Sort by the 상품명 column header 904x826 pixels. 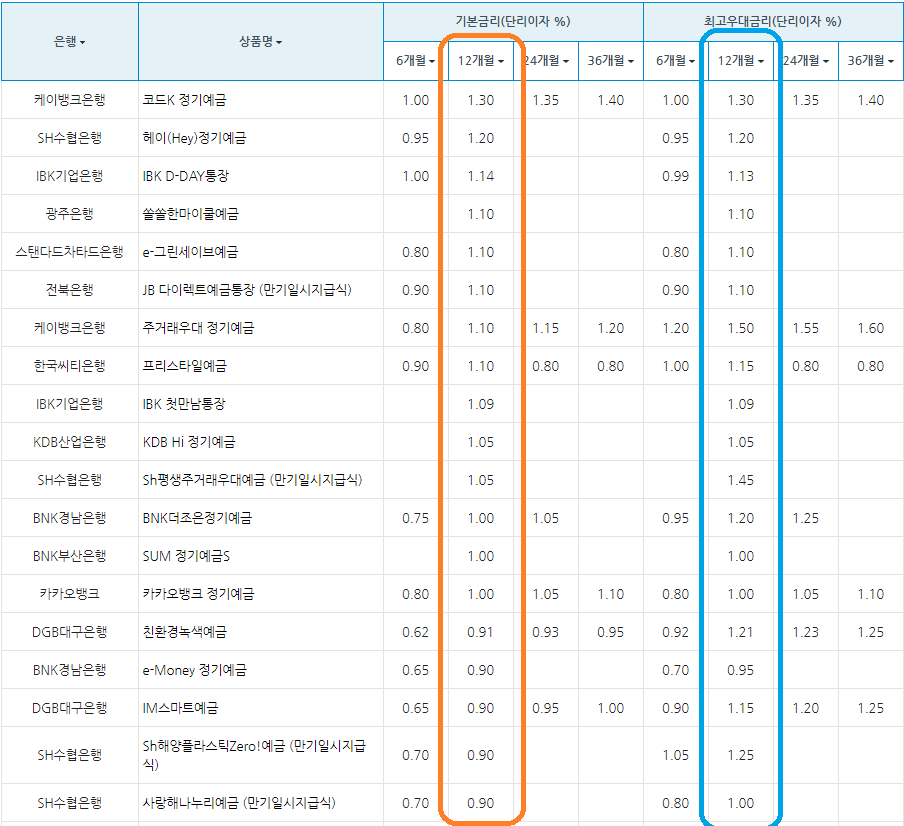click(x=261, y=42)
